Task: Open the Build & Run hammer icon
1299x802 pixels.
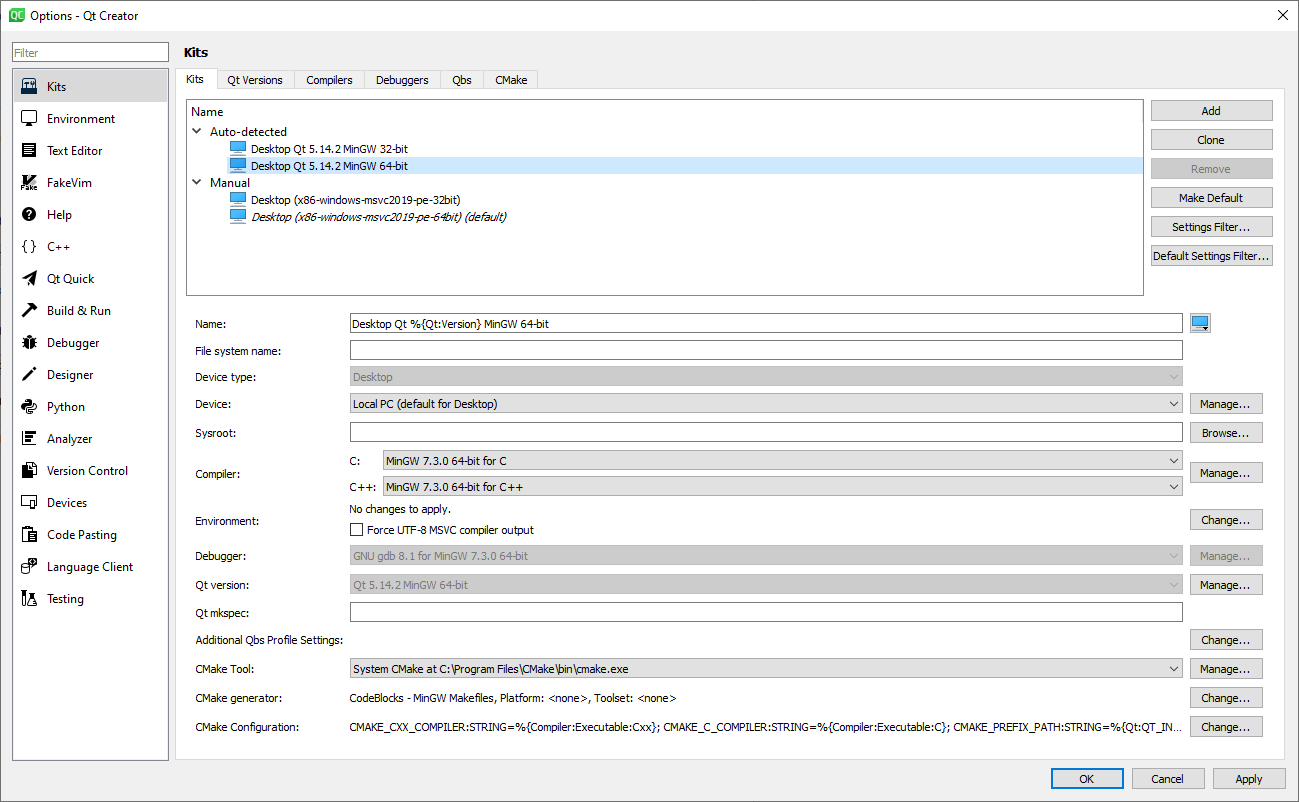Action: 29,311
